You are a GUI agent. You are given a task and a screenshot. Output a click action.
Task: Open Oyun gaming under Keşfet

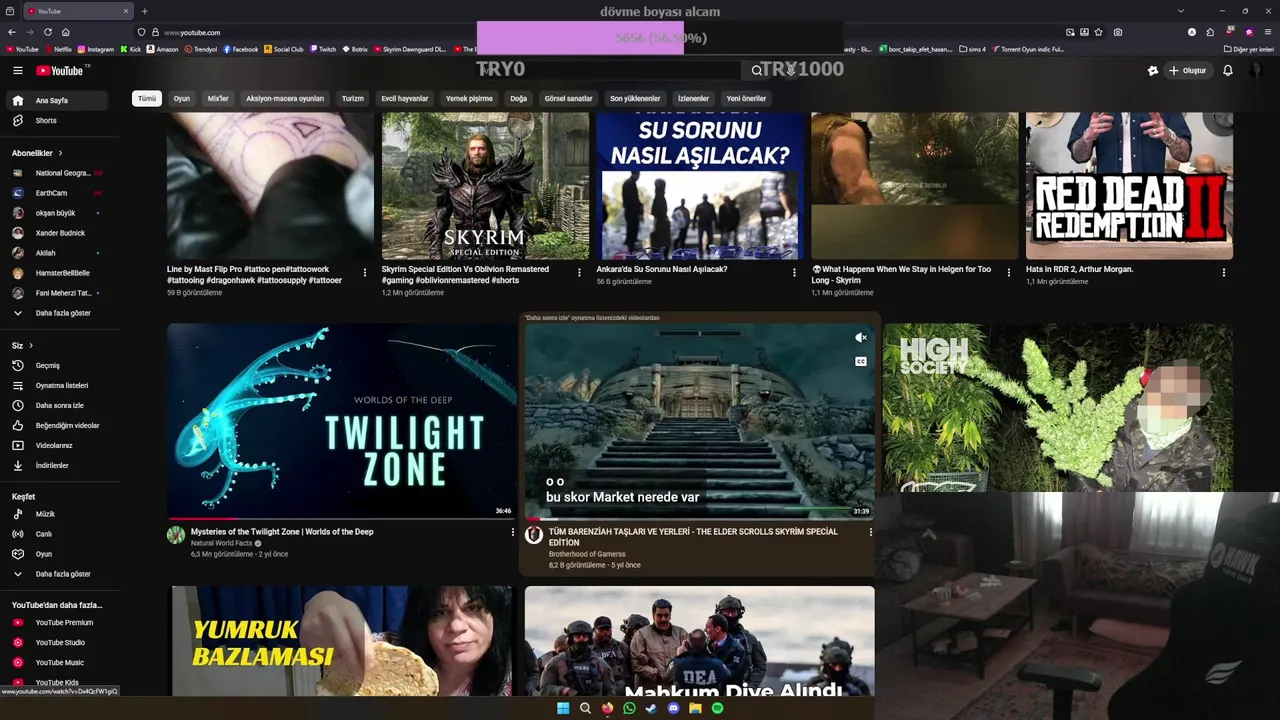pos(44,554)
